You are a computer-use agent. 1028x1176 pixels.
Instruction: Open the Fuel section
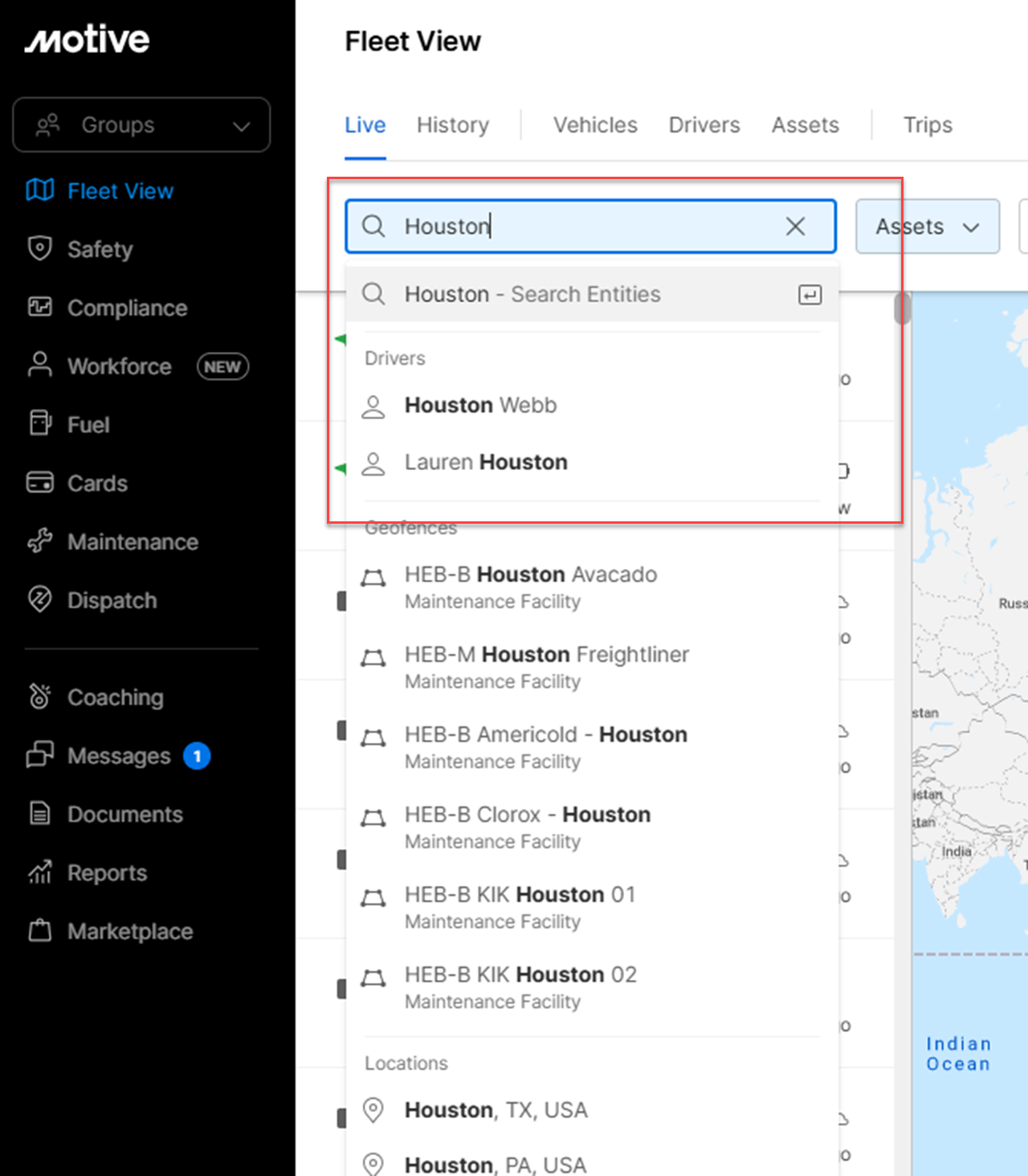pos(88,424)
